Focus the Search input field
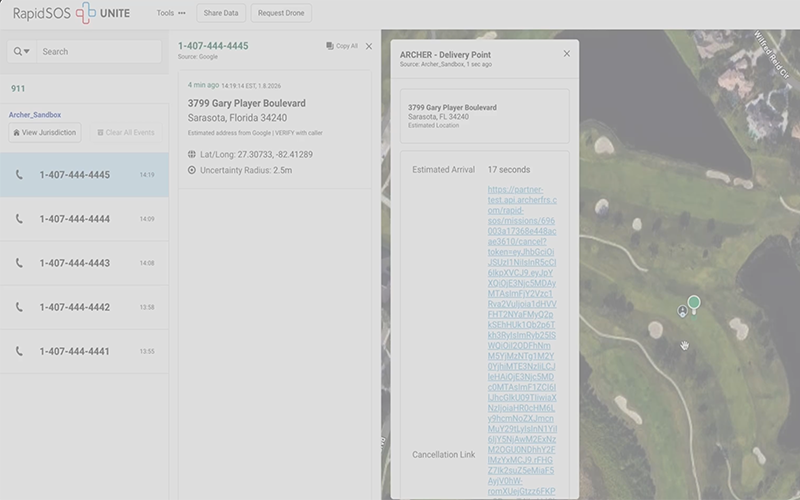This screenshot has width=800, height=500. coord(98,51)
